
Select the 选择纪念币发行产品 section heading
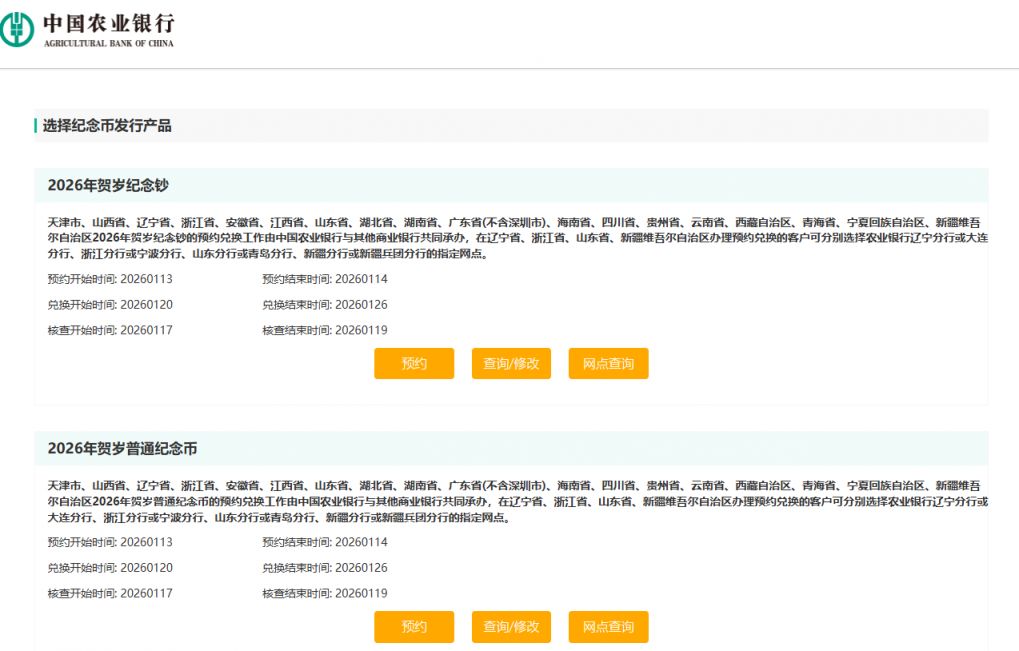coord(107,125)
